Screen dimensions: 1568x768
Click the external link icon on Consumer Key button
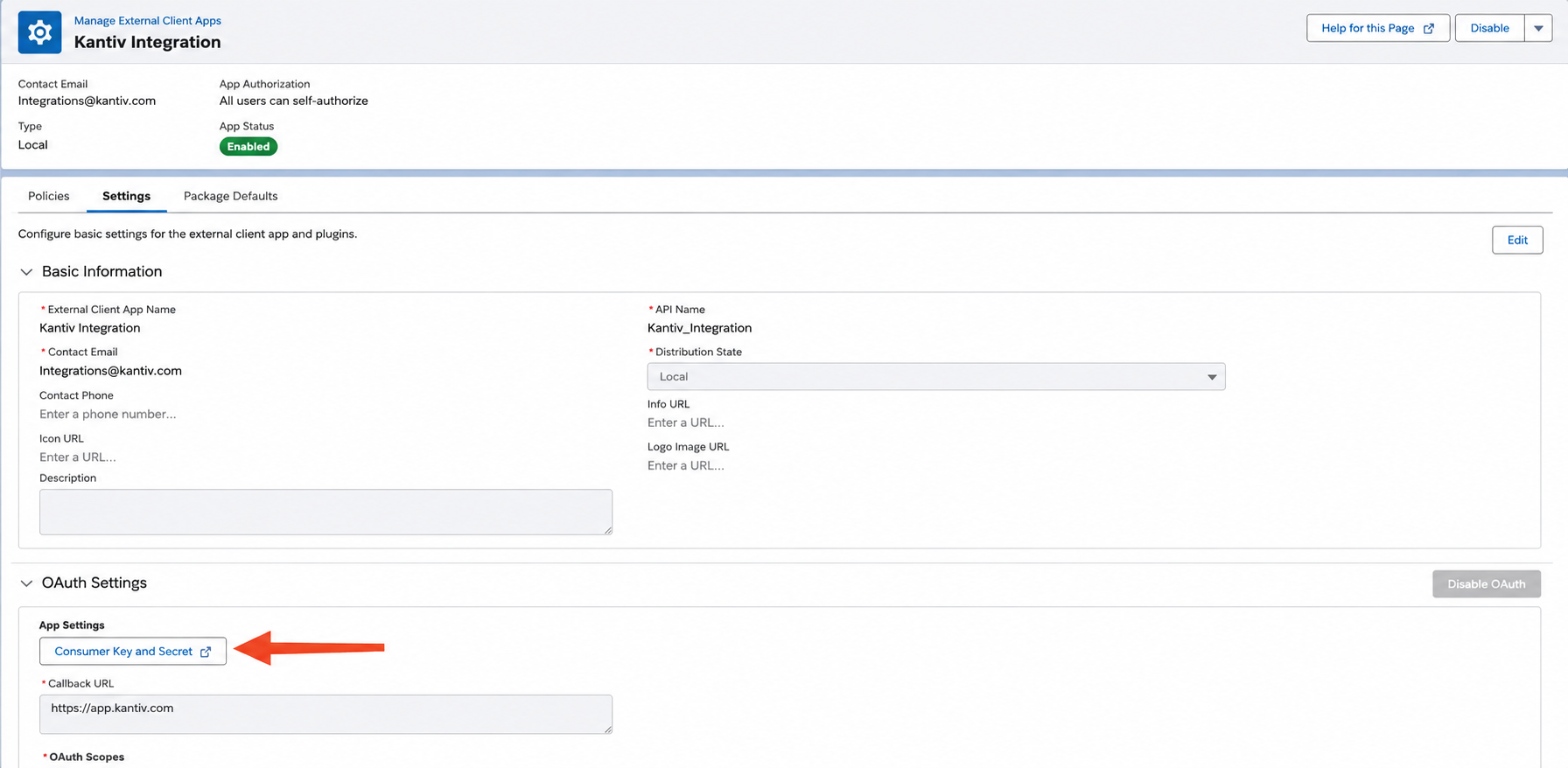(x=206, y=652)
